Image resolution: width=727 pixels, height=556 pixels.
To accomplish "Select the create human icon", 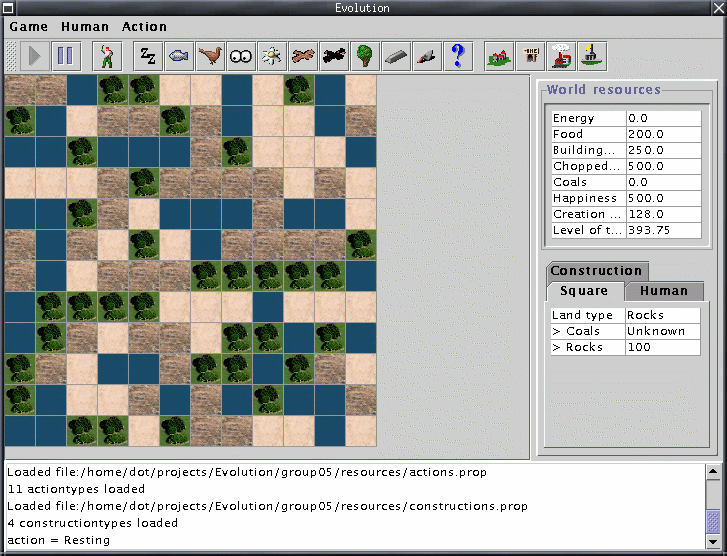I will pyautogui.click(x=106, y=56).
